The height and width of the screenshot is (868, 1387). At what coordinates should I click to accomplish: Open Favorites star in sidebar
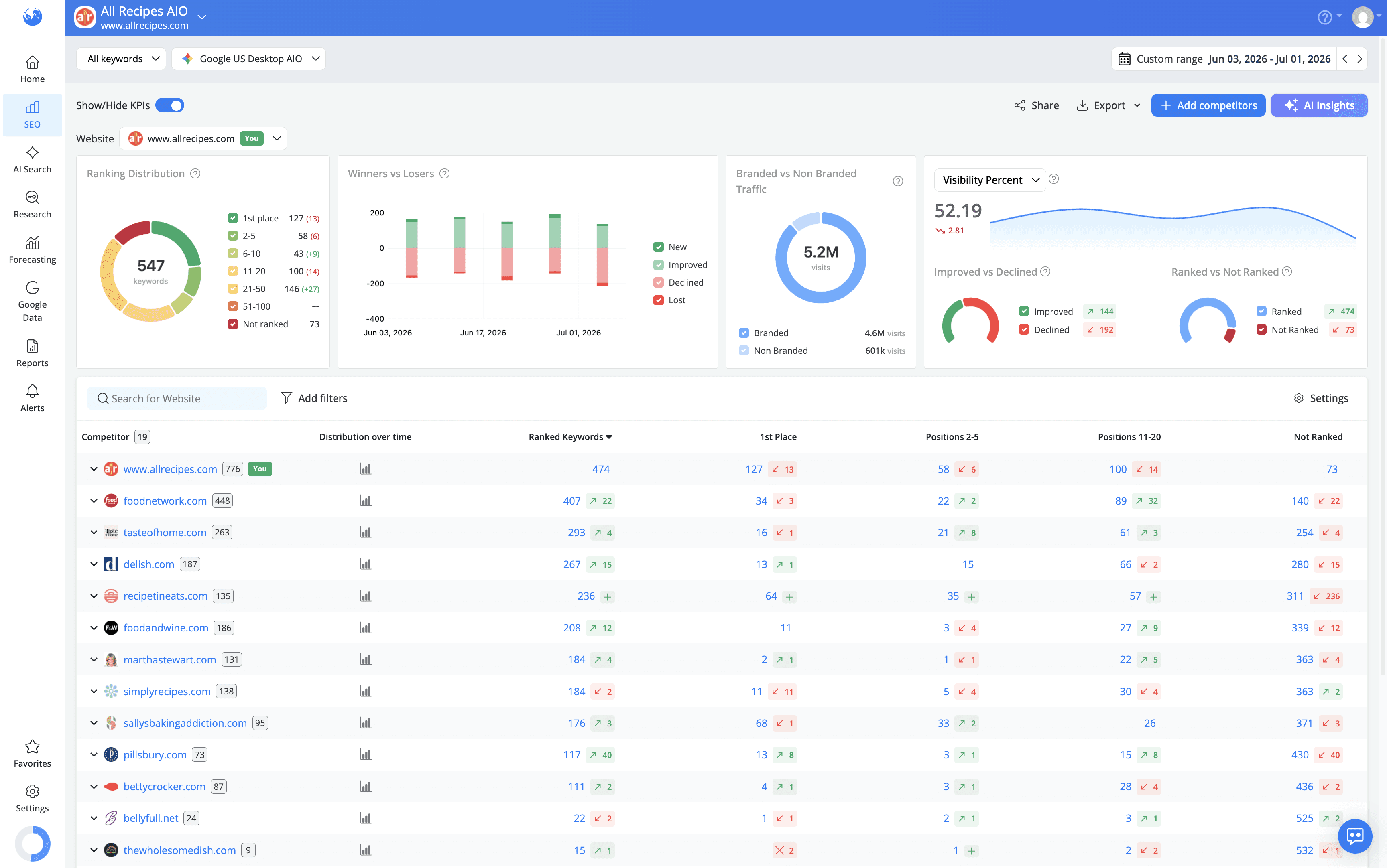point(32,754)
